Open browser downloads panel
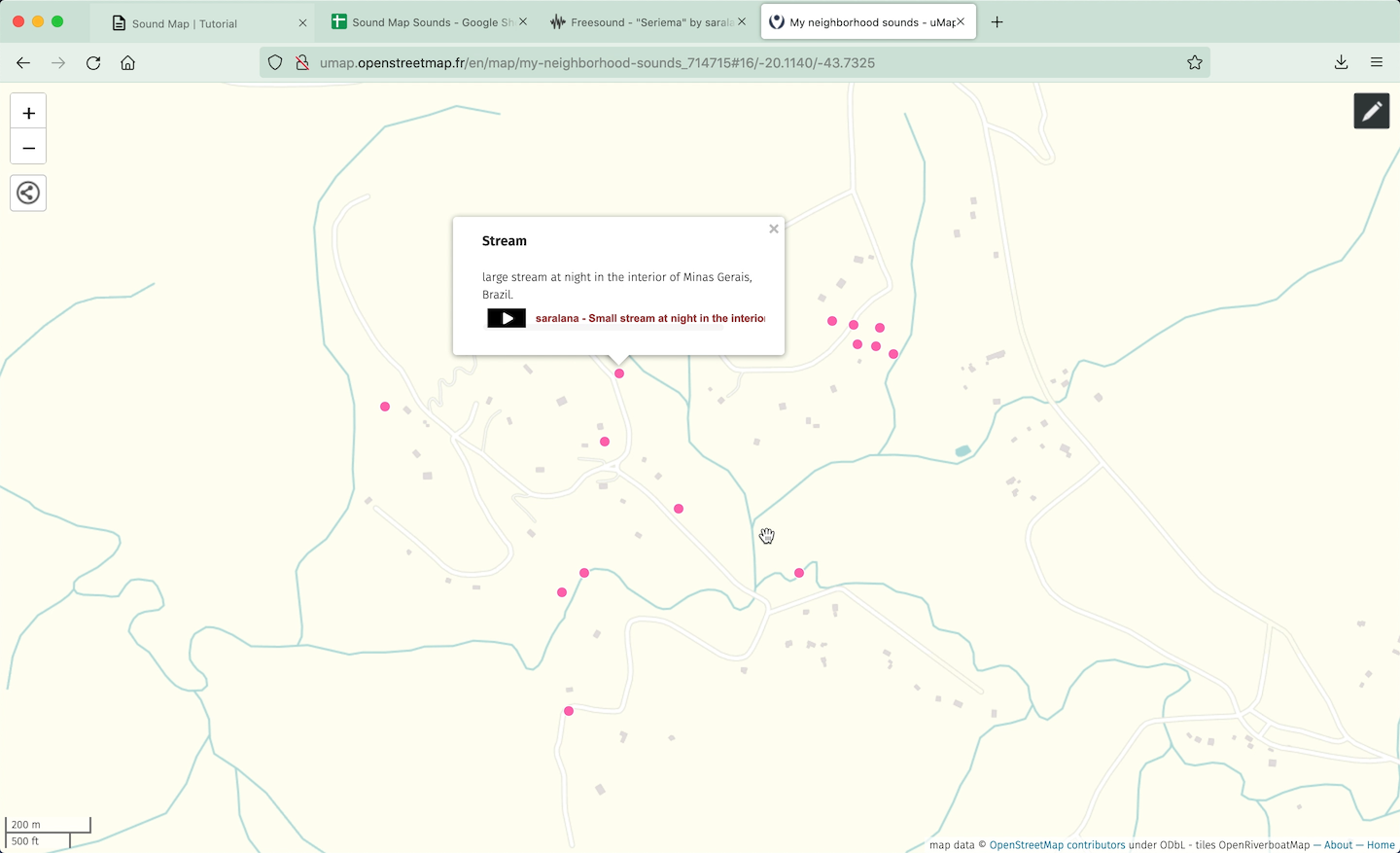1400x853 pixels. click(x=1341, y=63)
